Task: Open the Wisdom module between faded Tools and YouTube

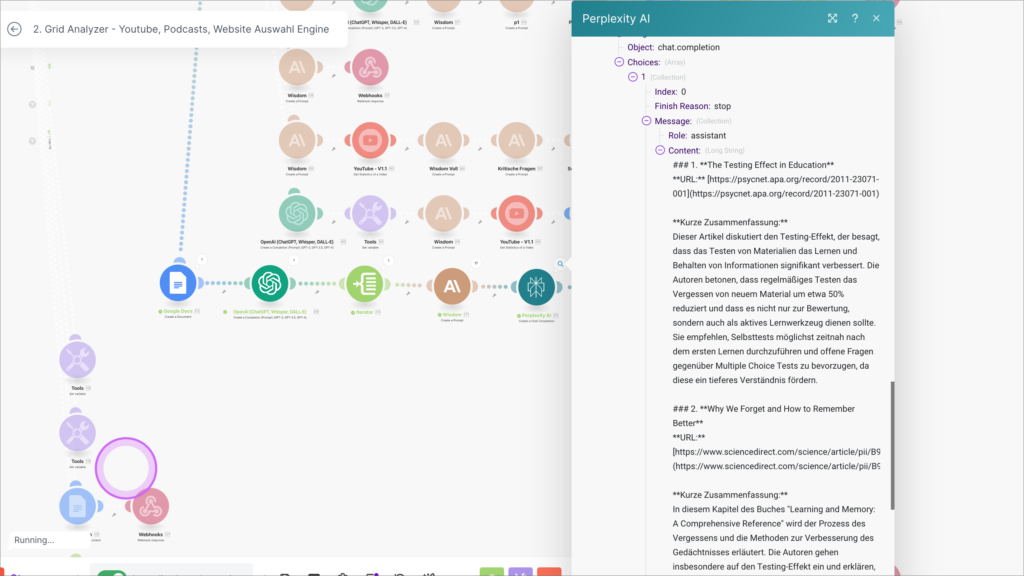Action: [443, 214]
